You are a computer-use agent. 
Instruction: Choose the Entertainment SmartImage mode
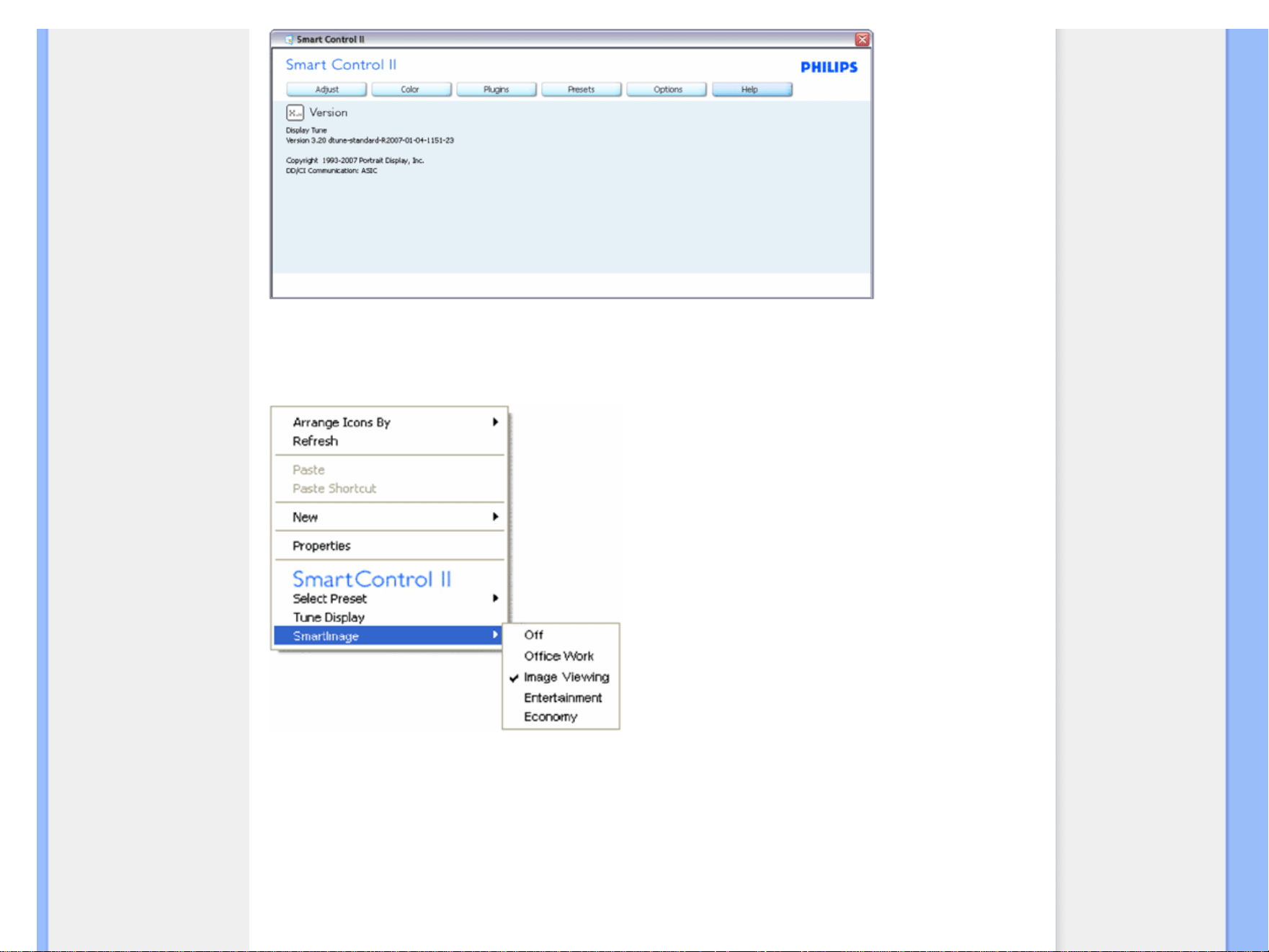[x=561, y=698]
